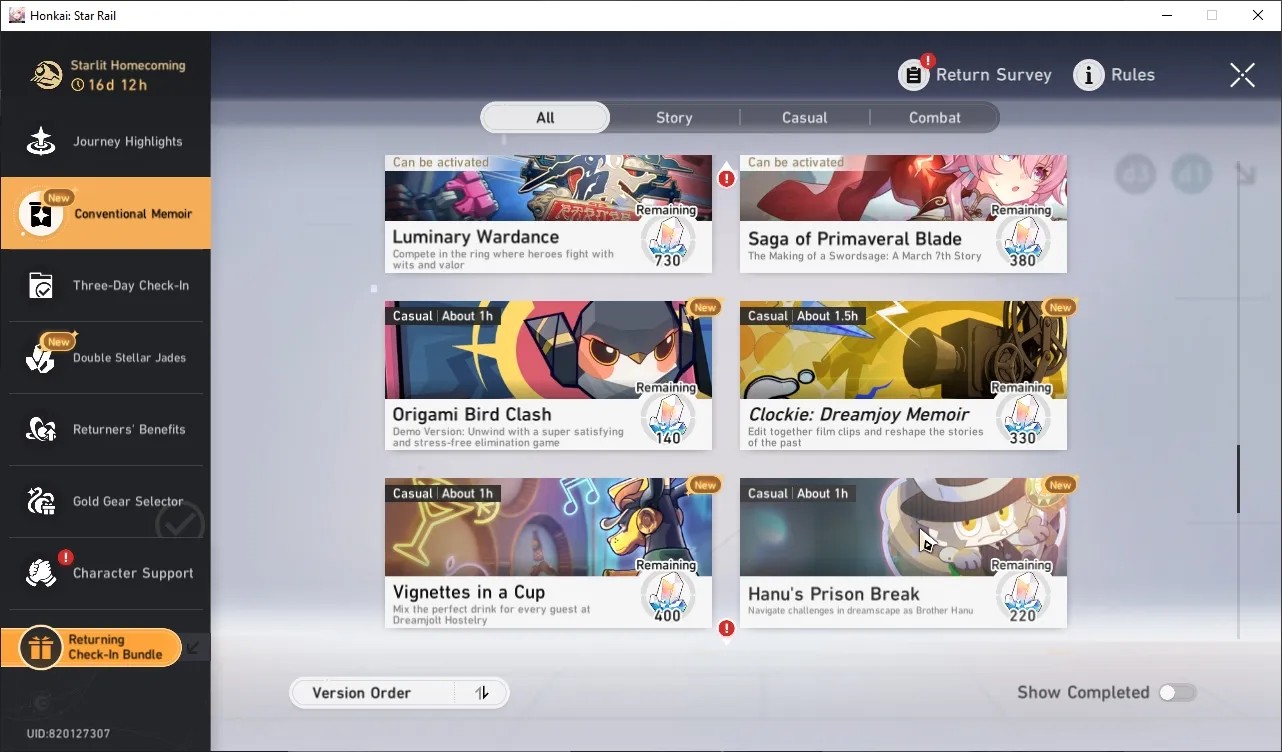Maximize the Honkai: Star Rail window
The height and width of the screenshot is (752, 1282).
point(1212,15)
